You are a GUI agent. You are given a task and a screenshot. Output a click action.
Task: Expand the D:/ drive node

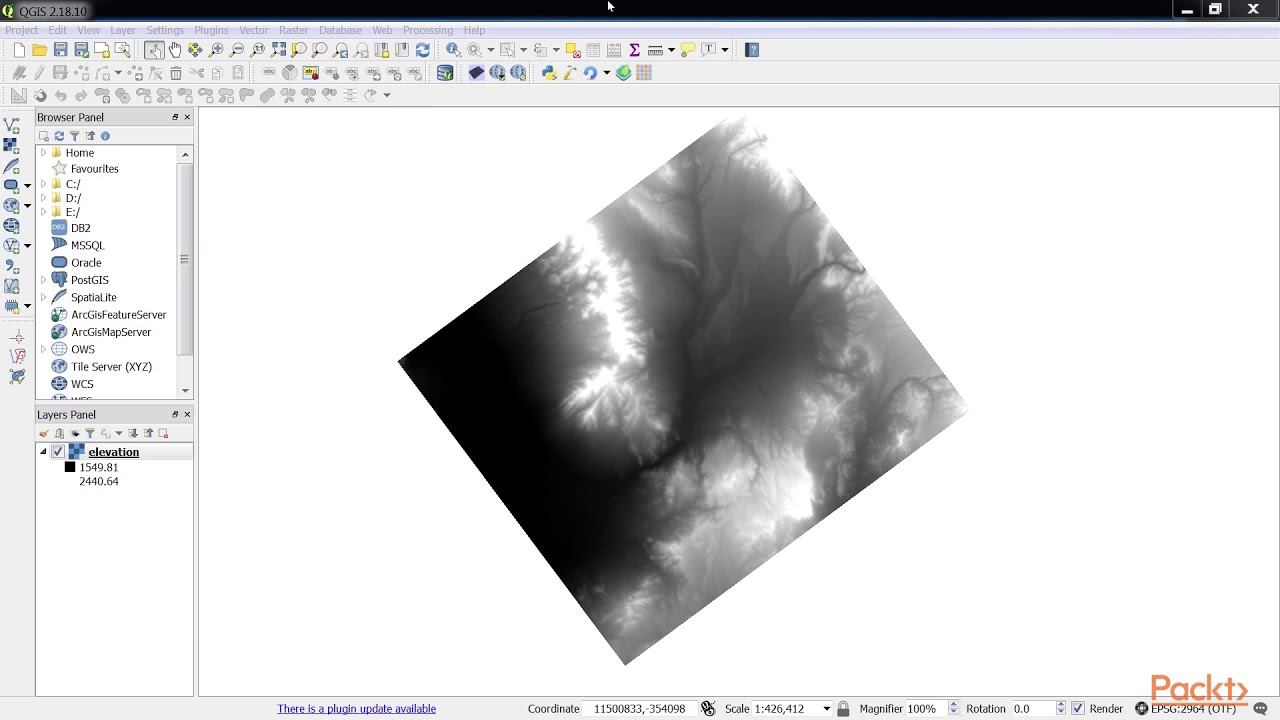click(x=43, y=198)
